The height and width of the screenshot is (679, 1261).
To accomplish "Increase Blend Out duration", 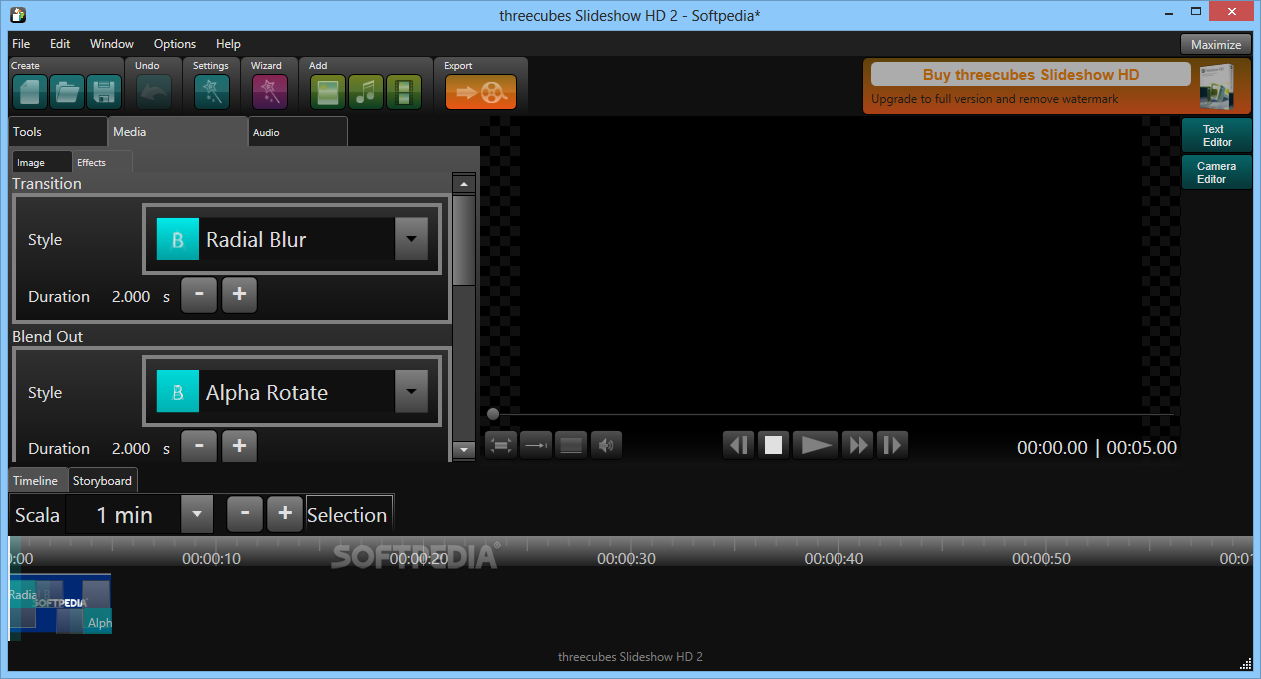I will pos(239,446).
